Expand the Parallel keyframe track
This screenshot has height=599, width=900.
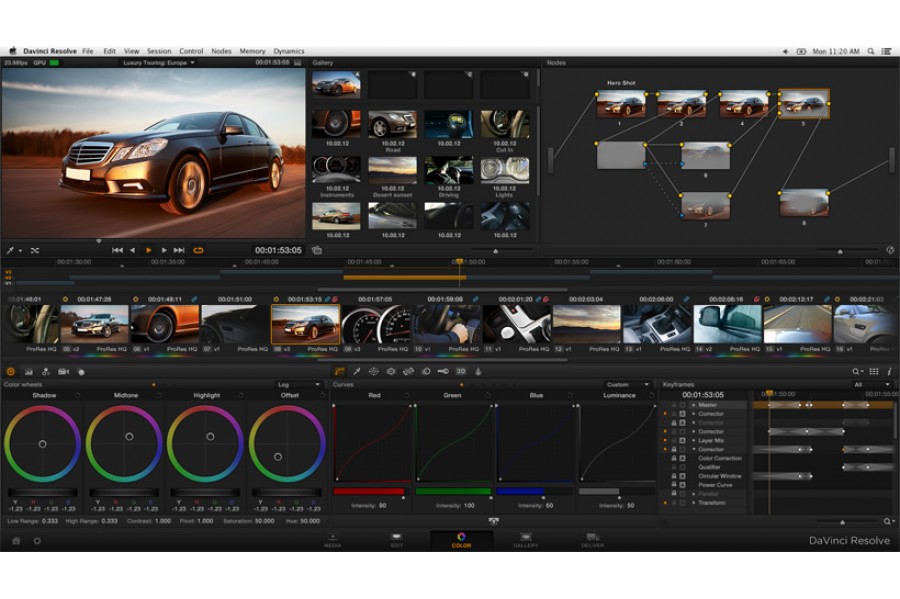coord(693,493)
